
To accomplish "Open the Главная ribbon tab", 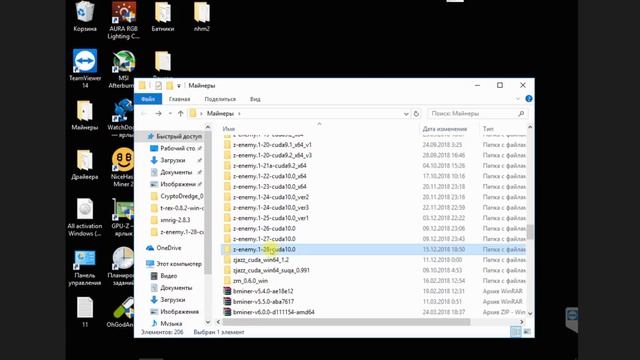I will [180, 99].
